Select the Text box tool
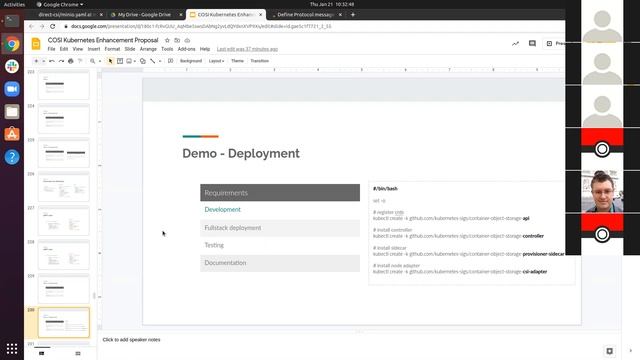Screen dimensions: 640x360 pyautogui.click(x=120, y=61)
